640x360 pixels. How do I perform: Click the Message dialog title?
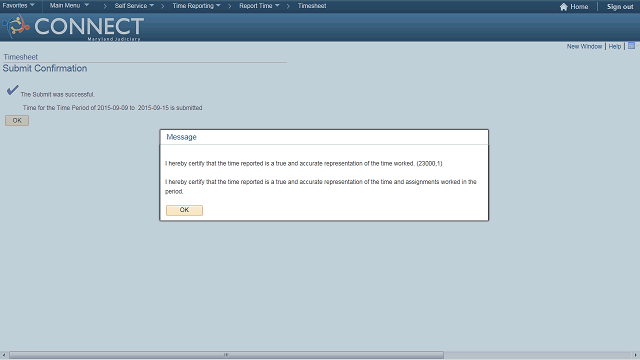[x=181, y=137]
